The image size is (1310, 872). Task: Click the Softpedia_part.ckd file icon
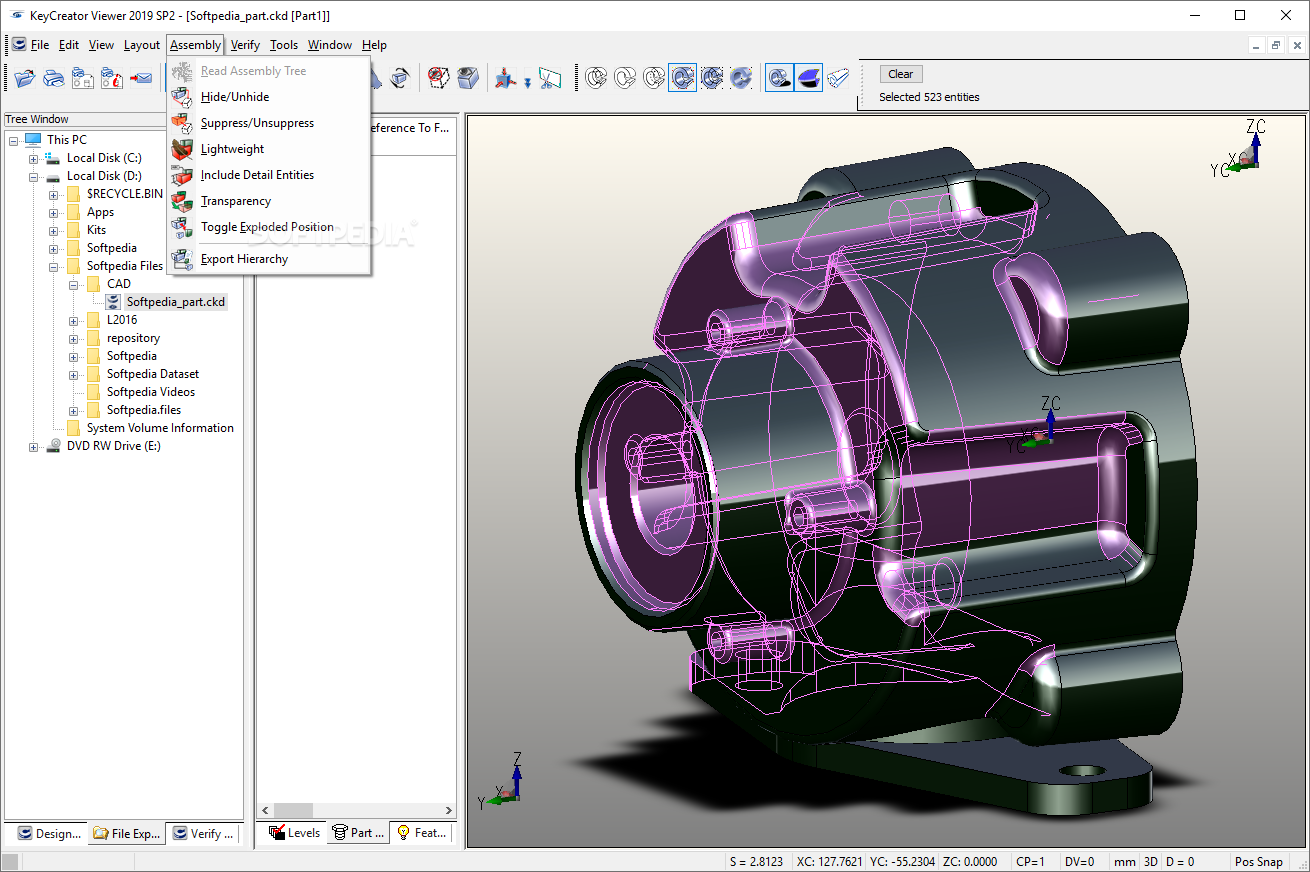[113, 302]
